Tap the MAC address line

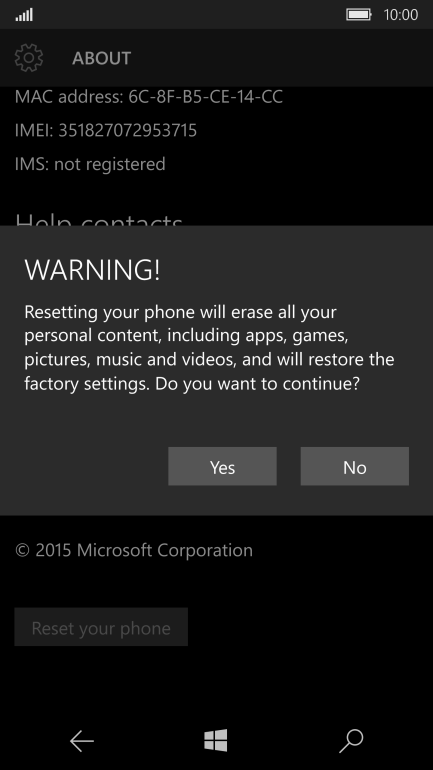click(x=149, y=97)
